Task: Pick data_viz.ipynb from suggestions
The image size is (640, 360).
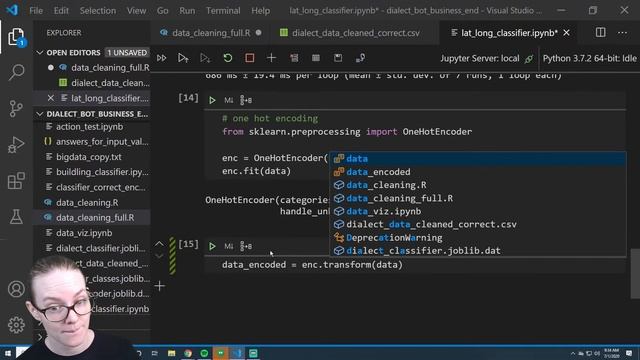Action: (478, 211)
